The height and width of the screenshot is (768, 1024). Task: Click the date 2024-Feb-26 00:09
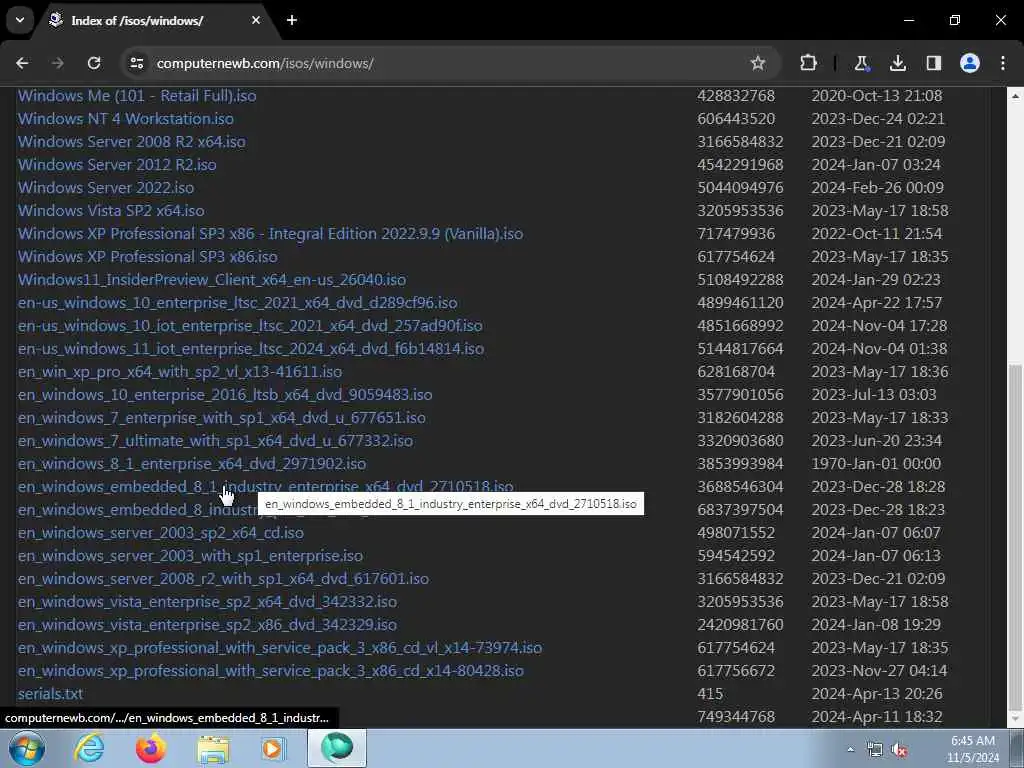(878, 187)
